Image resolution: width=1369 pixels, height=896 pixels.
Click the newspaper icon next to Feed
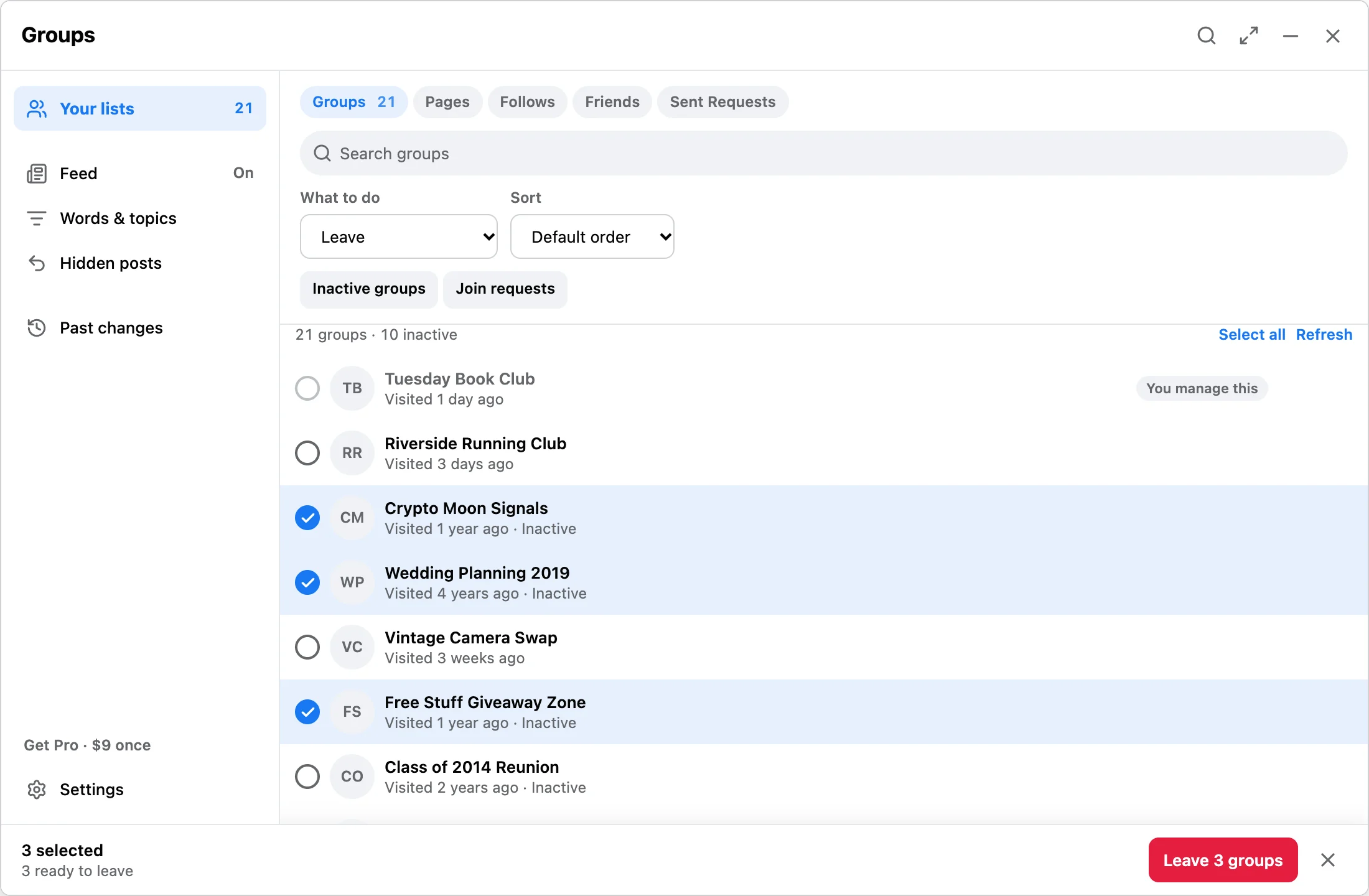[37, 174]
